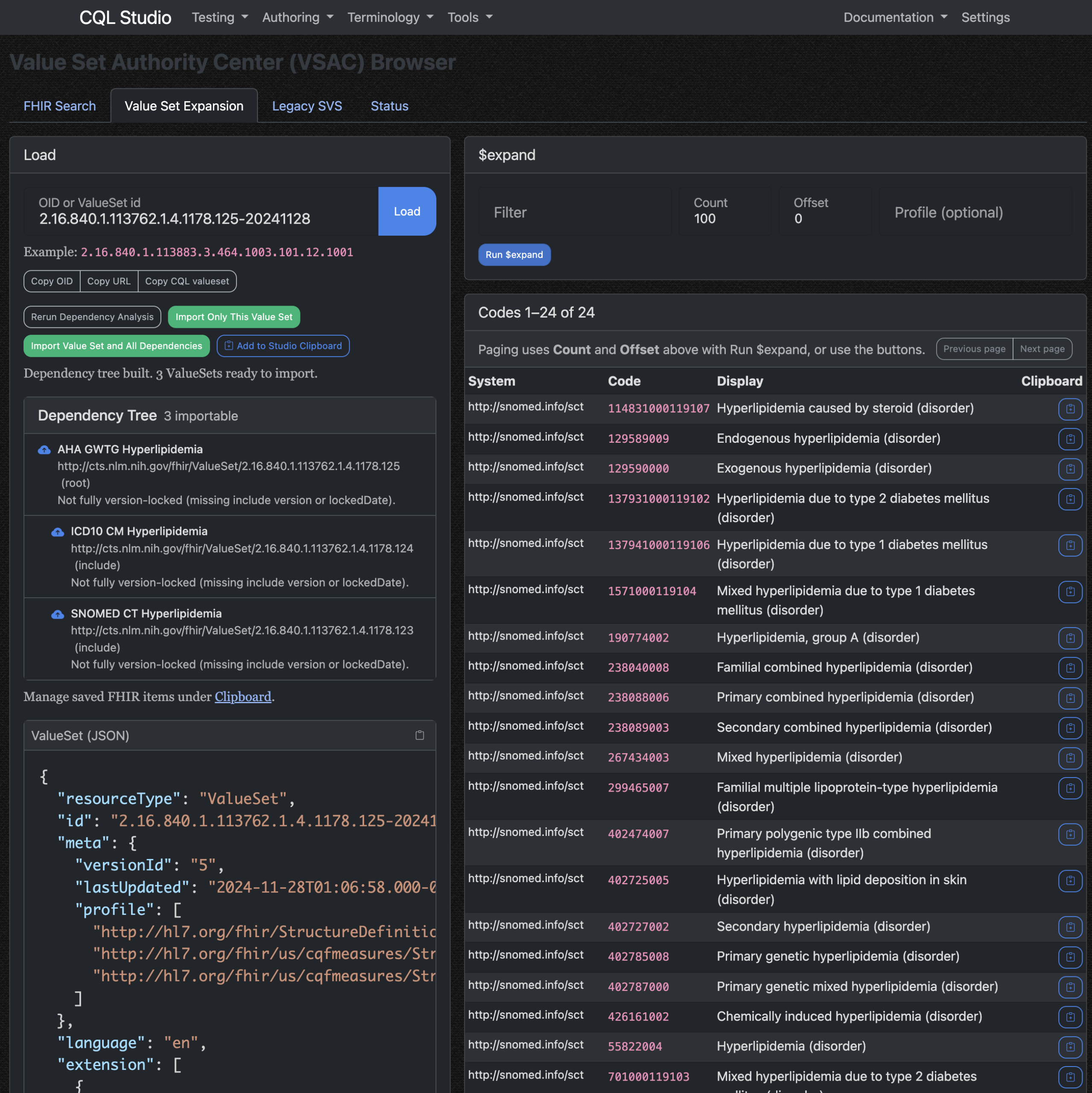Open the Testing dropdown menu
The width and height of the screenshot is (1092, 1093).
coord(219,18)
